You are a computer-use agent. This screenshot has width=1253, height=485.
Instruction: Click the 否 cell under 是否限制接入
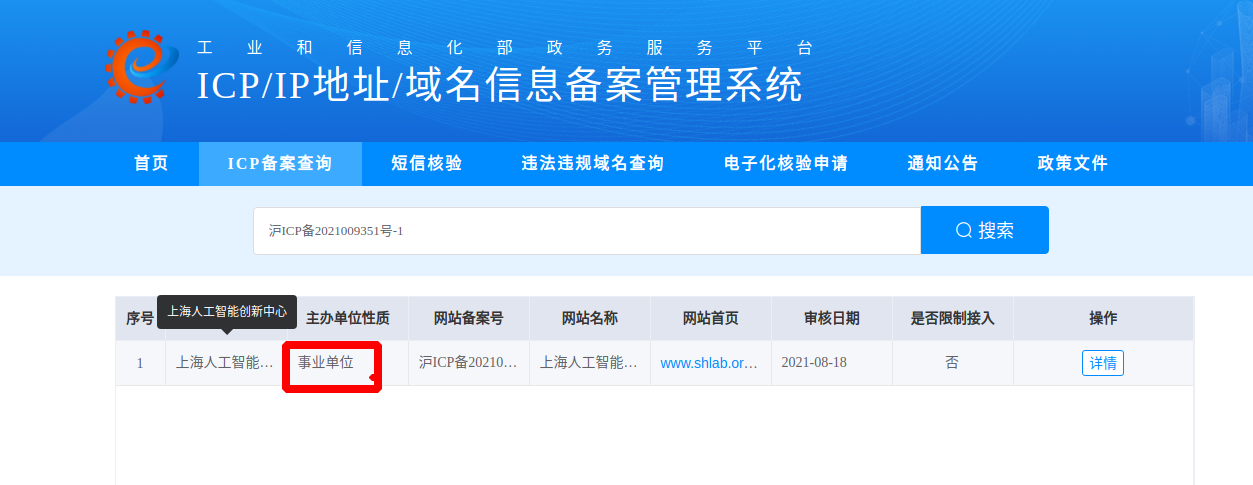[952, 363]
